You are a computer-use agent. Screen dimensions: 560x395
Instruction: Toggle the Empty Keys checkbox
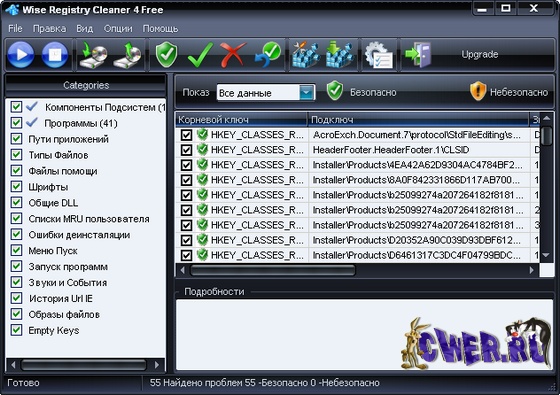pyautogui.click(x=16, y=330)
